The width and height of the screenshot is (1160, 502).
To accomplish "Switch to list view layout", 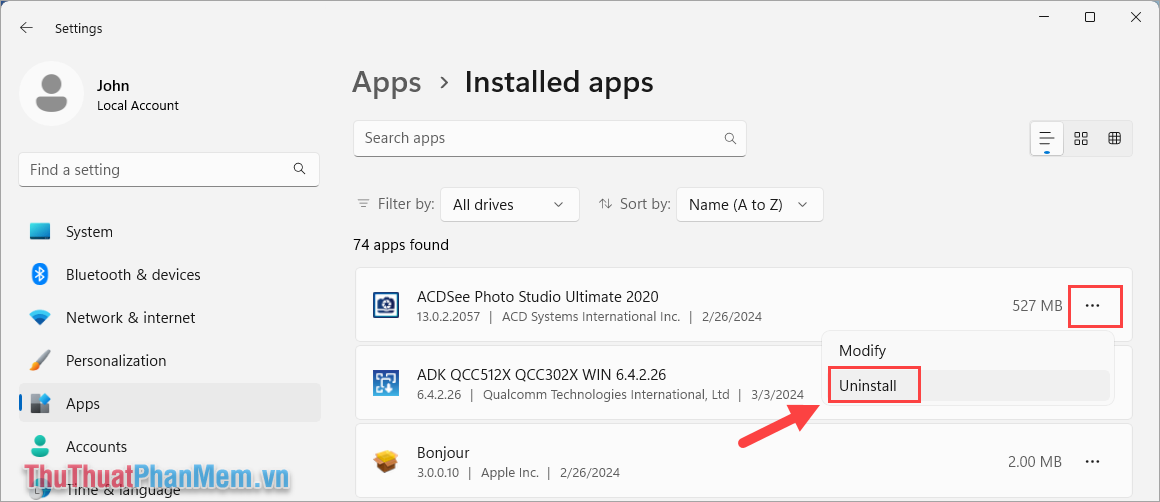I will point(1046,138).
